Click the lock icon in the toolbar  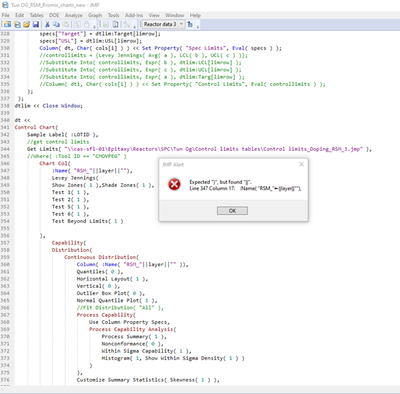[86, 24]
